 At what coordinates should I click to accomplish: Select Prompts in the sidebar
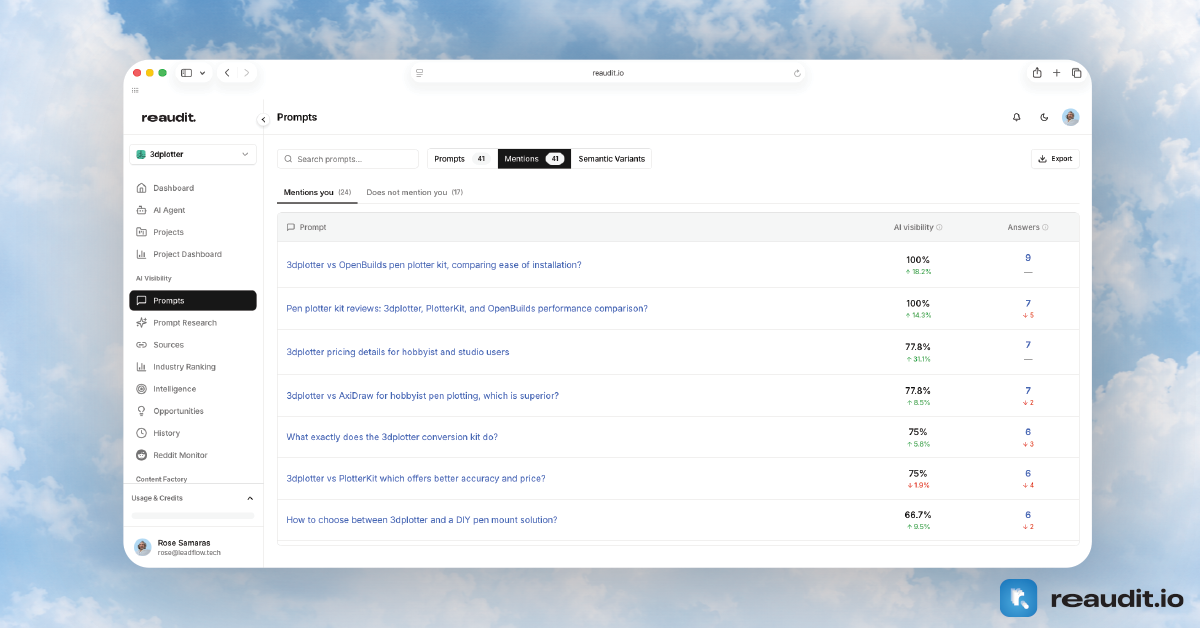[192, 300]
